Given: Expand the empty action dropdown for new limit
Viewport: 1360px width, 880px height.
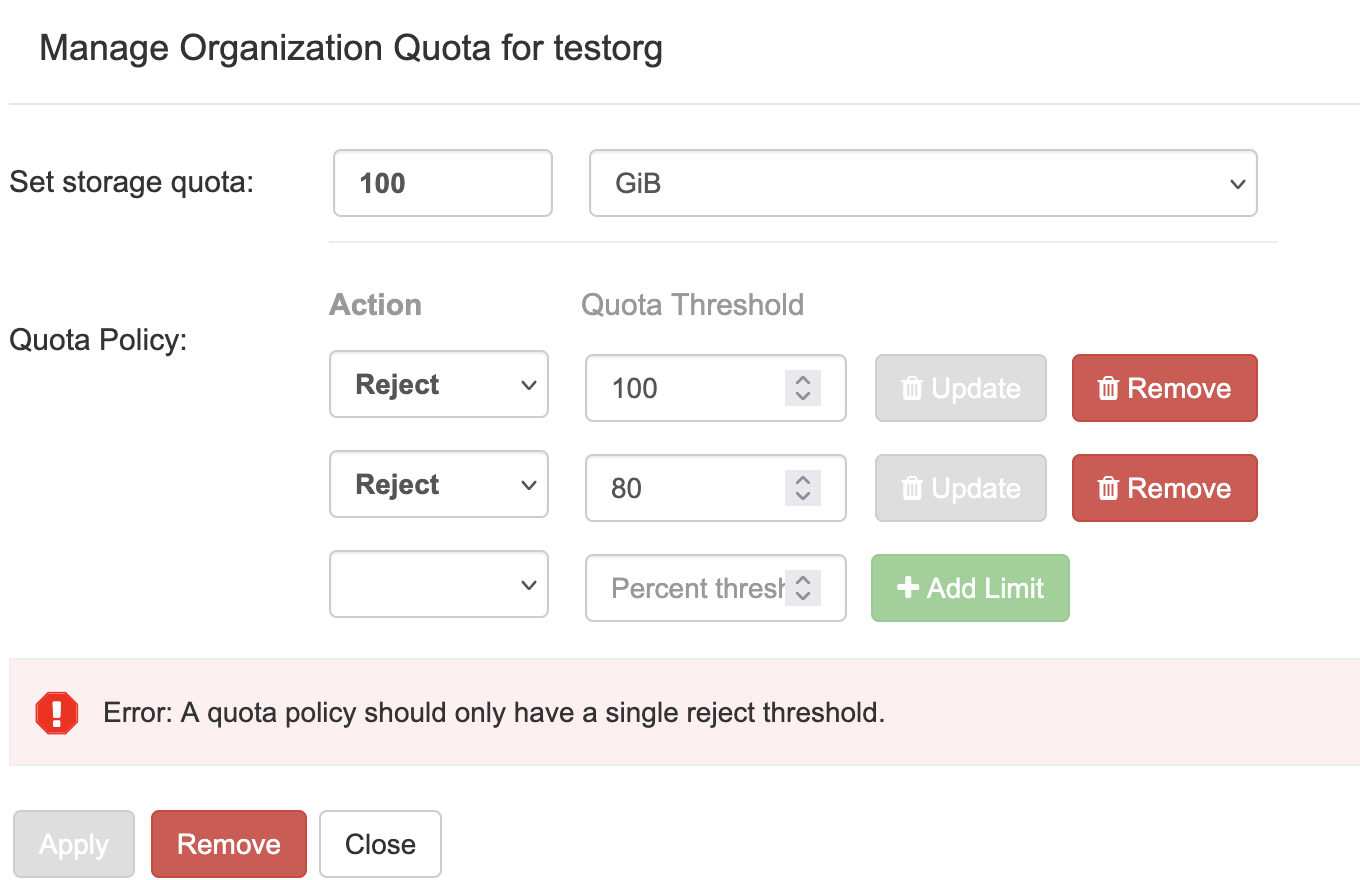Looking at the screenshot, I should point(439,585).
